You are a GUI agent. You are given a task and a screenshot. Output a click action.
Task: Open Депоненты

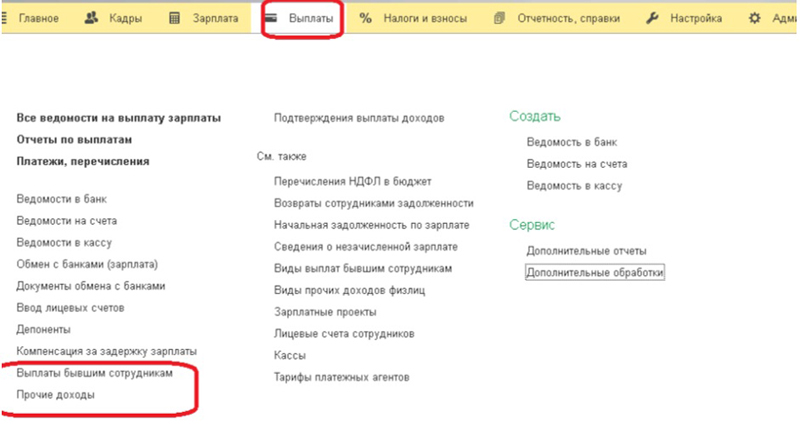click(x=43, y=330)
